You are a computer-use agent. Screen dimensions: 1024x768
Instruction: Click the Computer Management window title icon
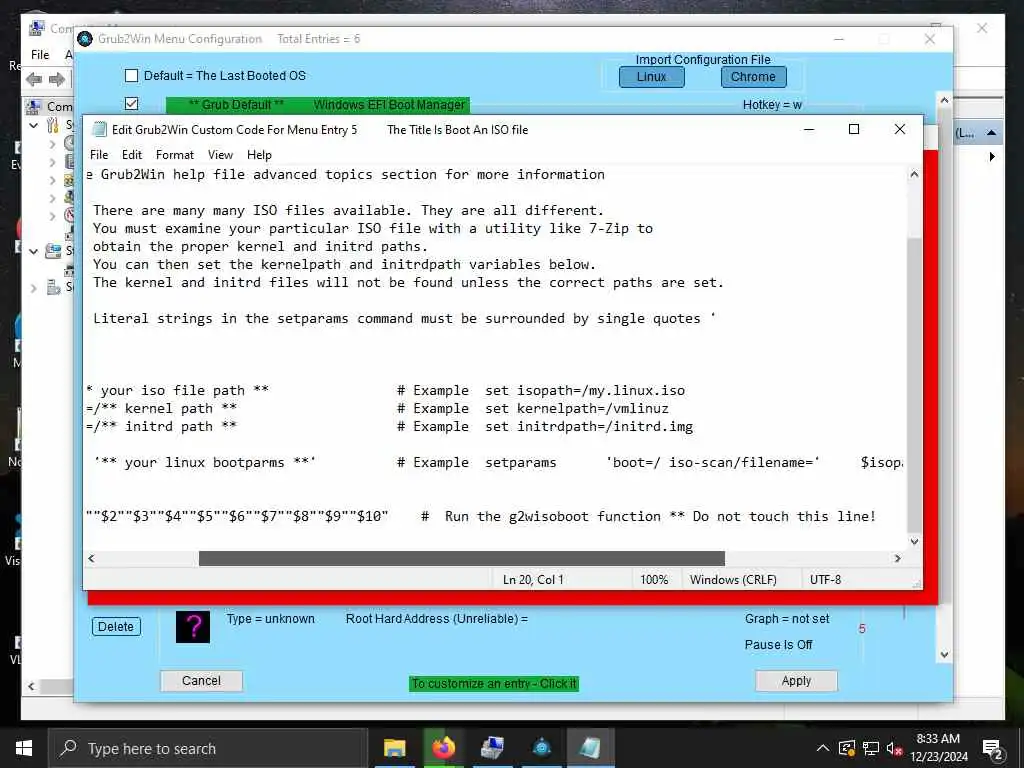[37, 28]
